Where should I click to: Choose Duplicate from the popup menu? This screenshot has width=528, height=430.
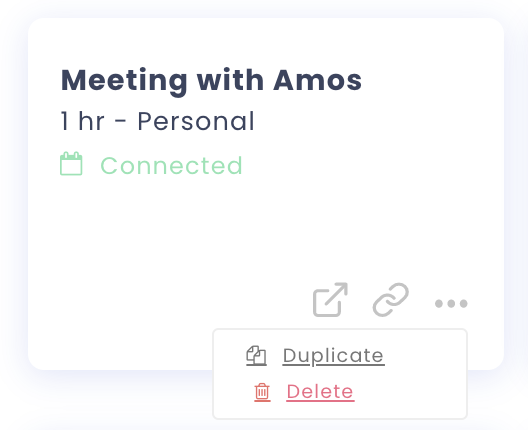click(333, 356)
